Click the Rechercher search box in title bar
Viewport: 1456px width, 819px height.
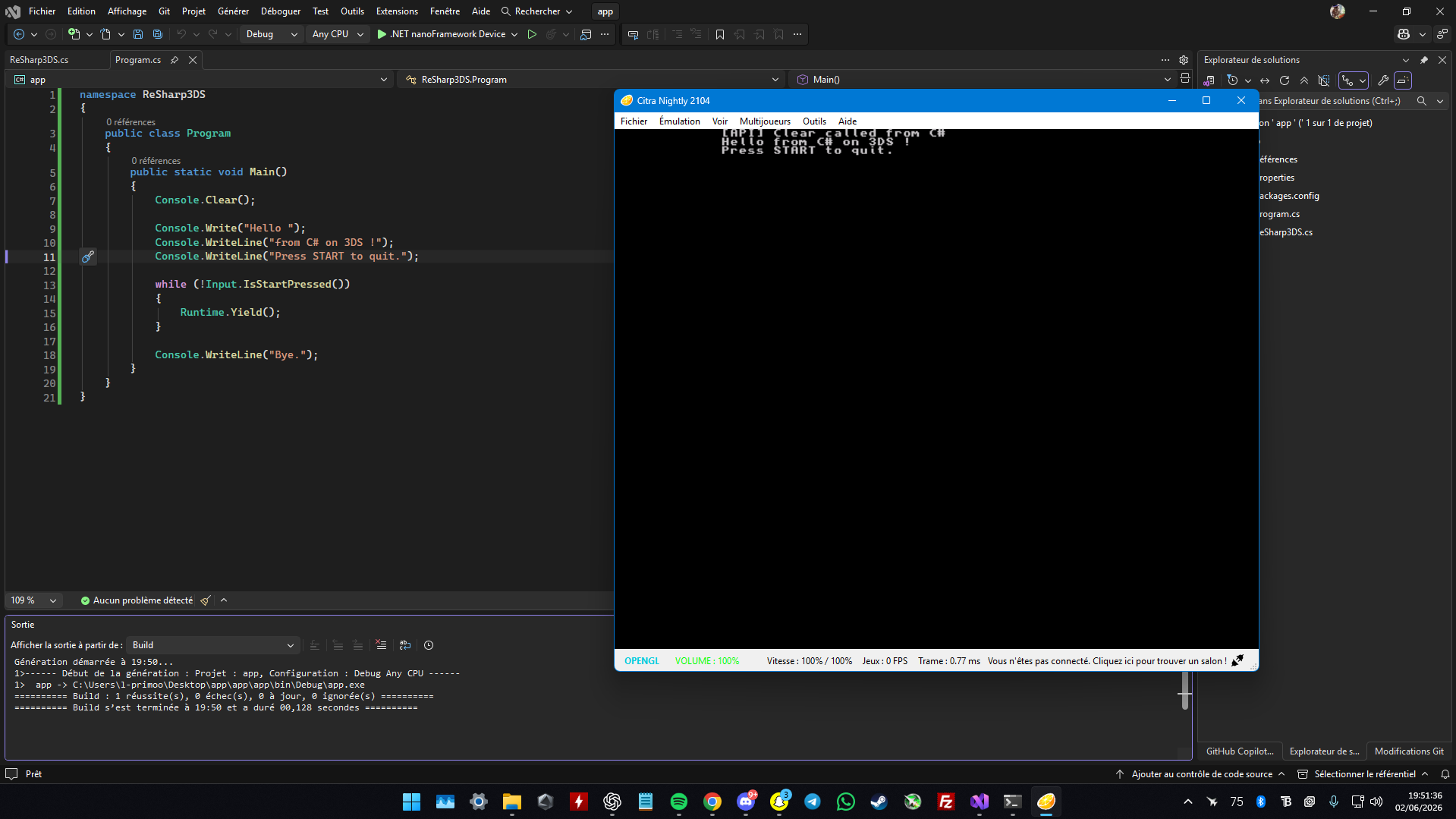[x=536, y=11]
